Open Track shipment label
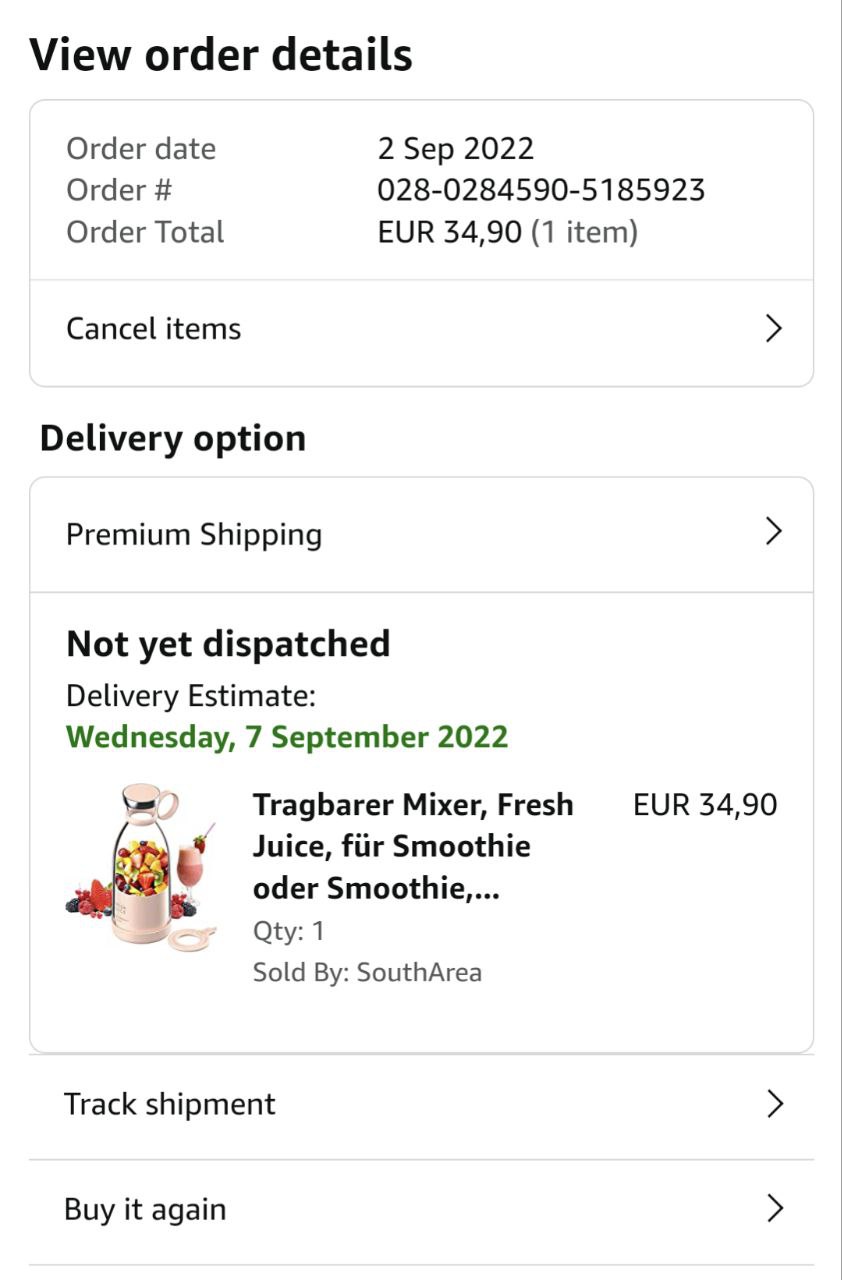This screenshot has width=842, height=1280. tap(170, 1104)
